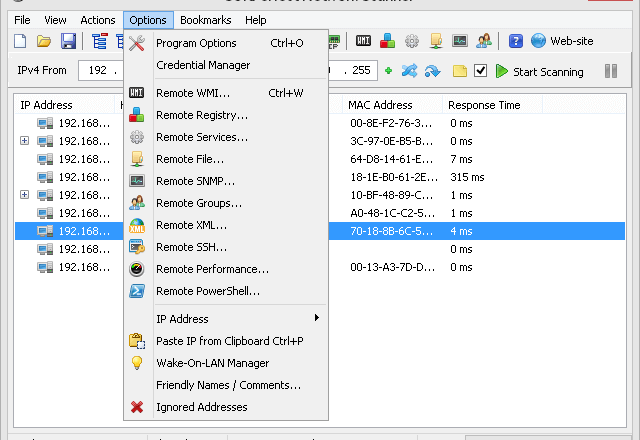The height and width of the screenshot is (440, 640).
Task: Expand the second IP address tree row
Action: [25, 141]
